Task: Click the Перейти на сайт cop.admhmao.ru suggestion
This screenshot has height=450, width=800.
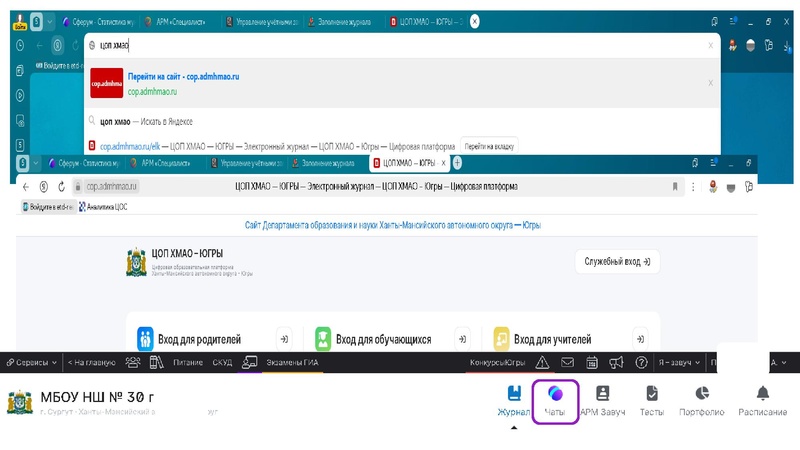Action: [183, 76]
